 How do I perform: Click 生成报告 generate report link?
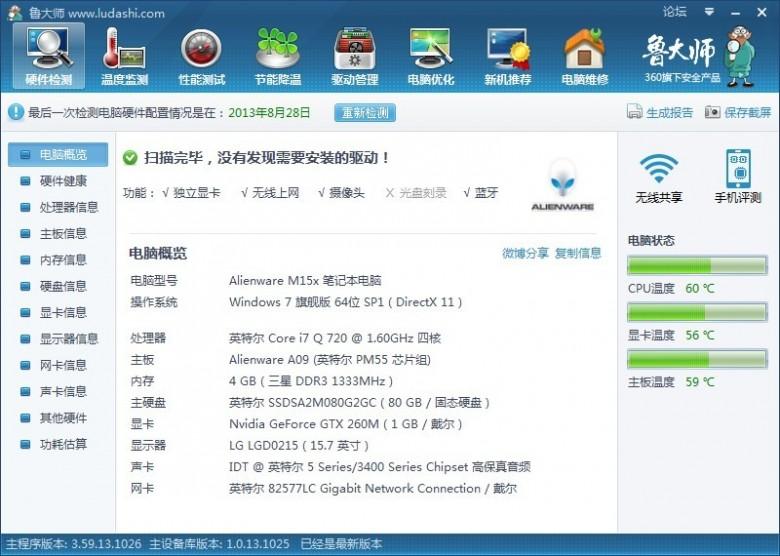[x=660, y=113]
